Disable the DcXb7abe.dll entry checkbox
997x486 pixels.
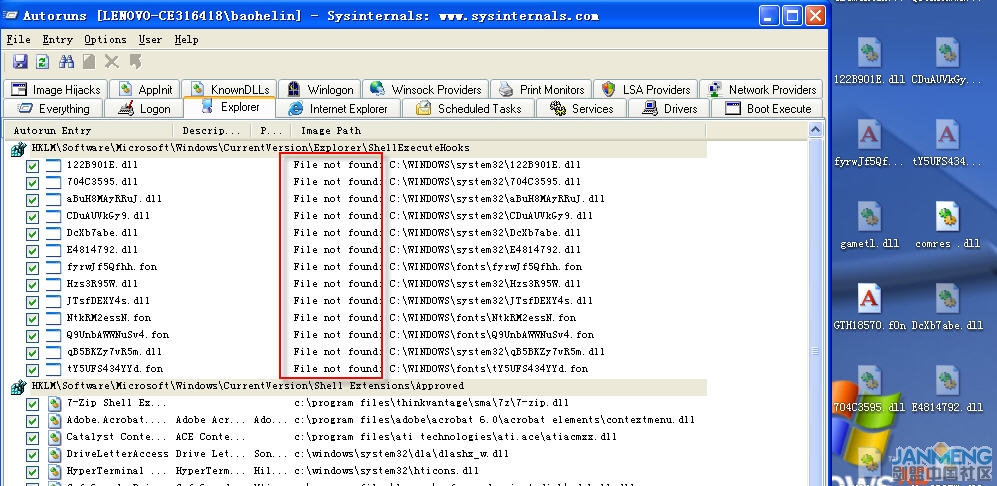[x=32, y=234]
